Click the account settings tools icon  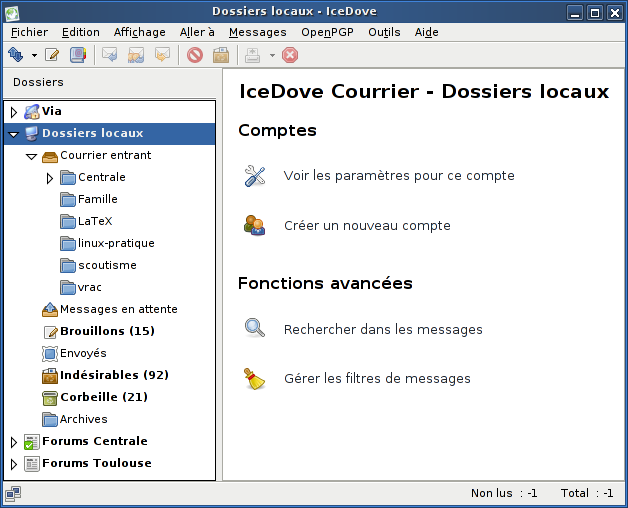[255, 176]
